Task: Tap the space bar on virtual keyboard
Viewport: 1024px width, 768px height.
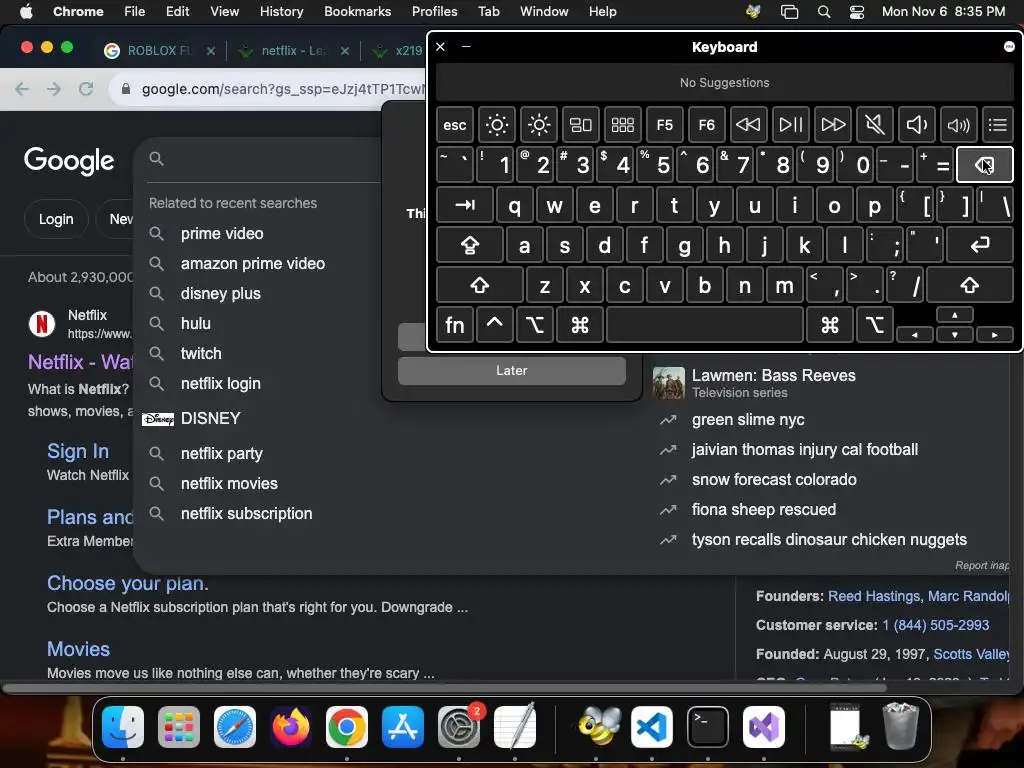Action: coord(705,325)
